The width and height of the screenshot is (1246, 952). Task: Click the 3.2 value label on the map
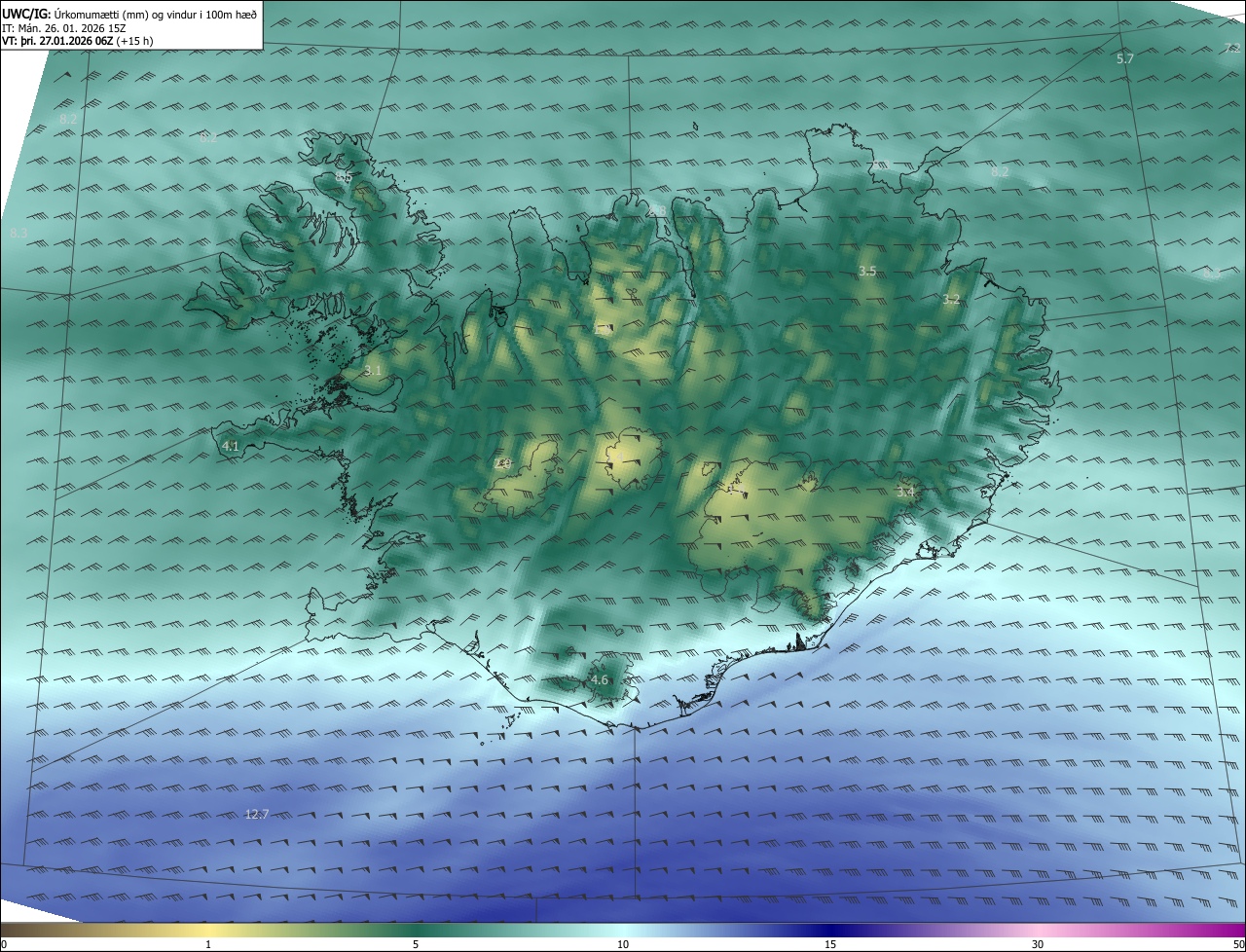[x=951, y=300]
